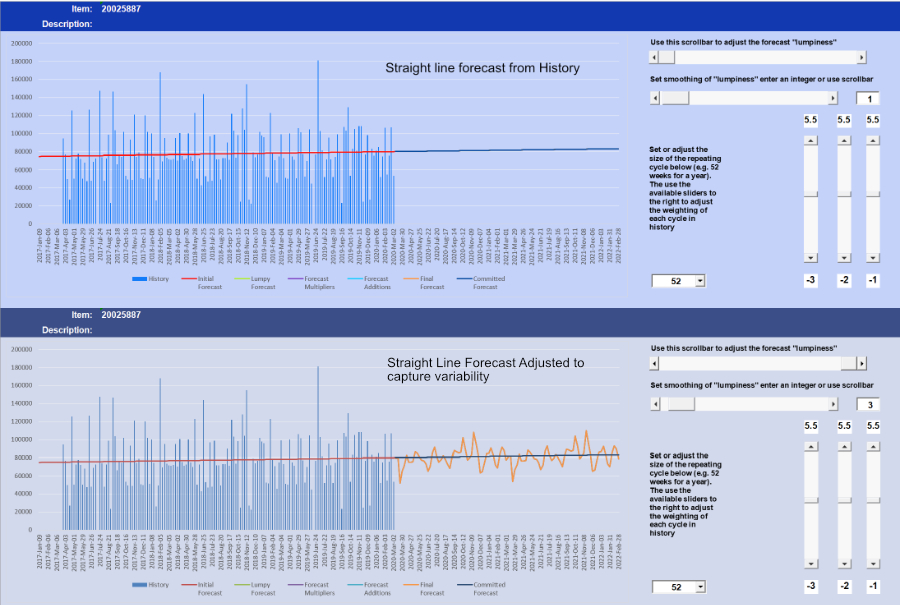
Task: Click up arrow of top -2 weighting slider
Action: [x=844, y=141]
